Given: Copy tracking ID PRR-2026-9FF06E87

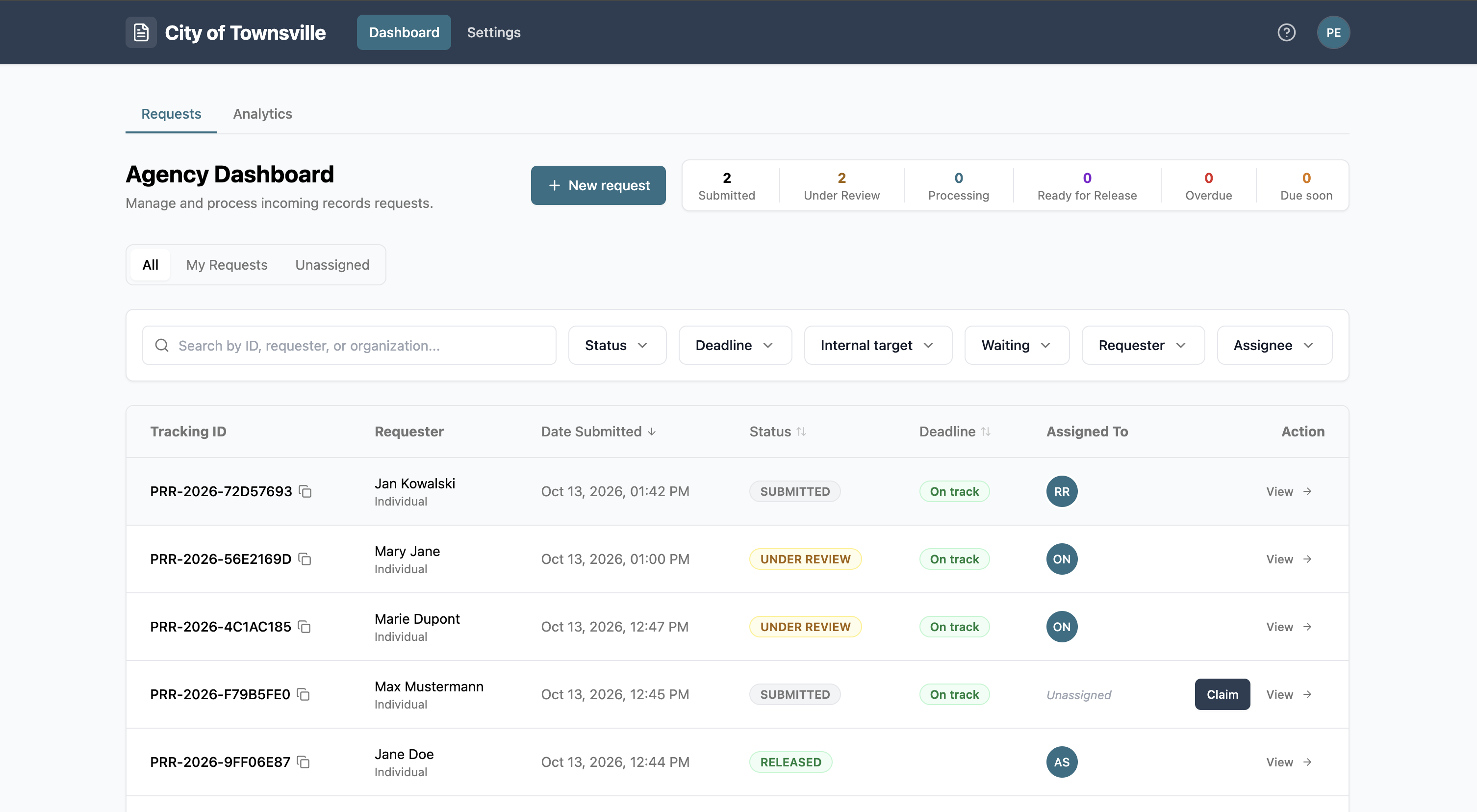Looking at the screenshot, I should 304,762.
